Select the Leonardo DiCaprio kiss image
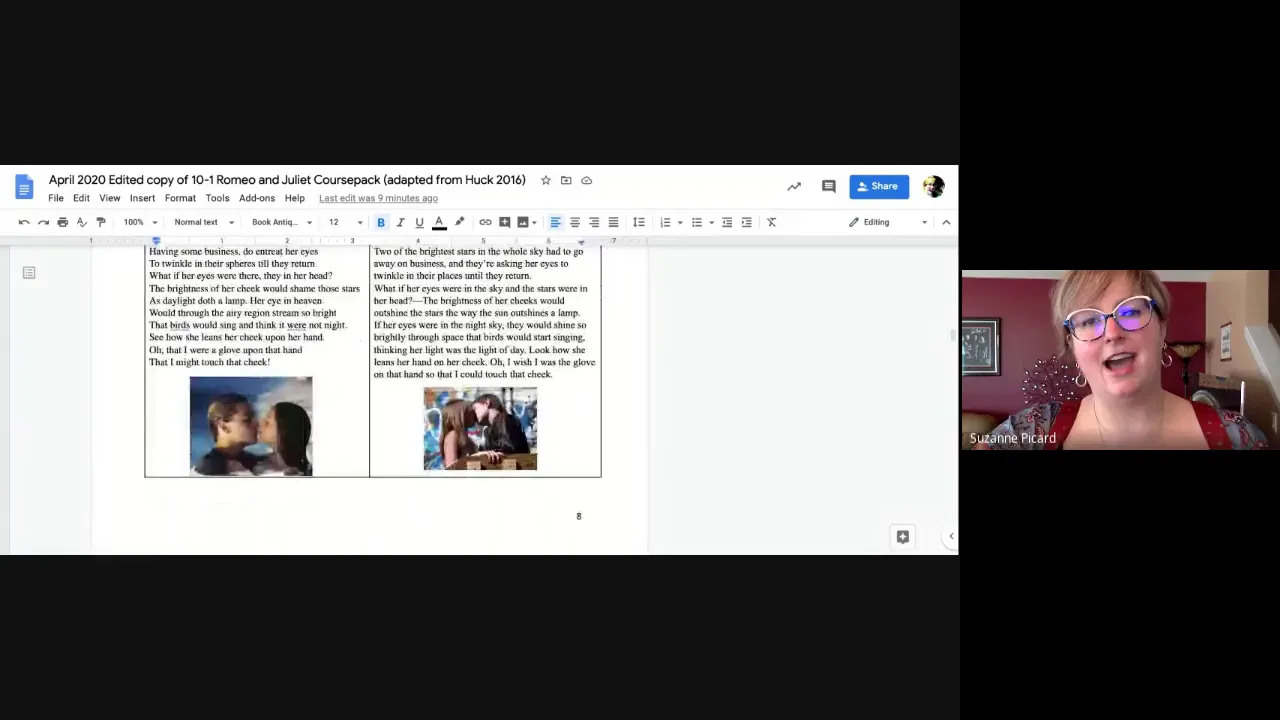Image resolution: width=1280 pixels, height=720 pixels. coord(251,426)
